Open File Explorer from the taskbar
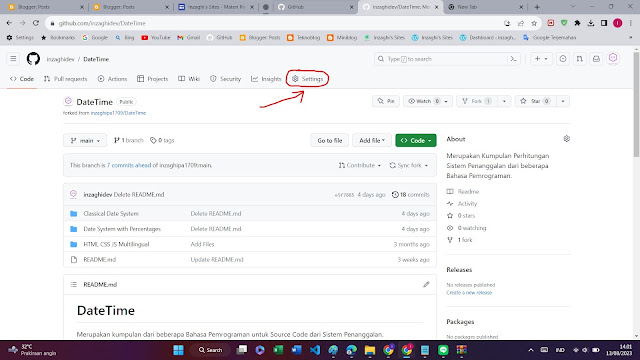 (370, 350)
